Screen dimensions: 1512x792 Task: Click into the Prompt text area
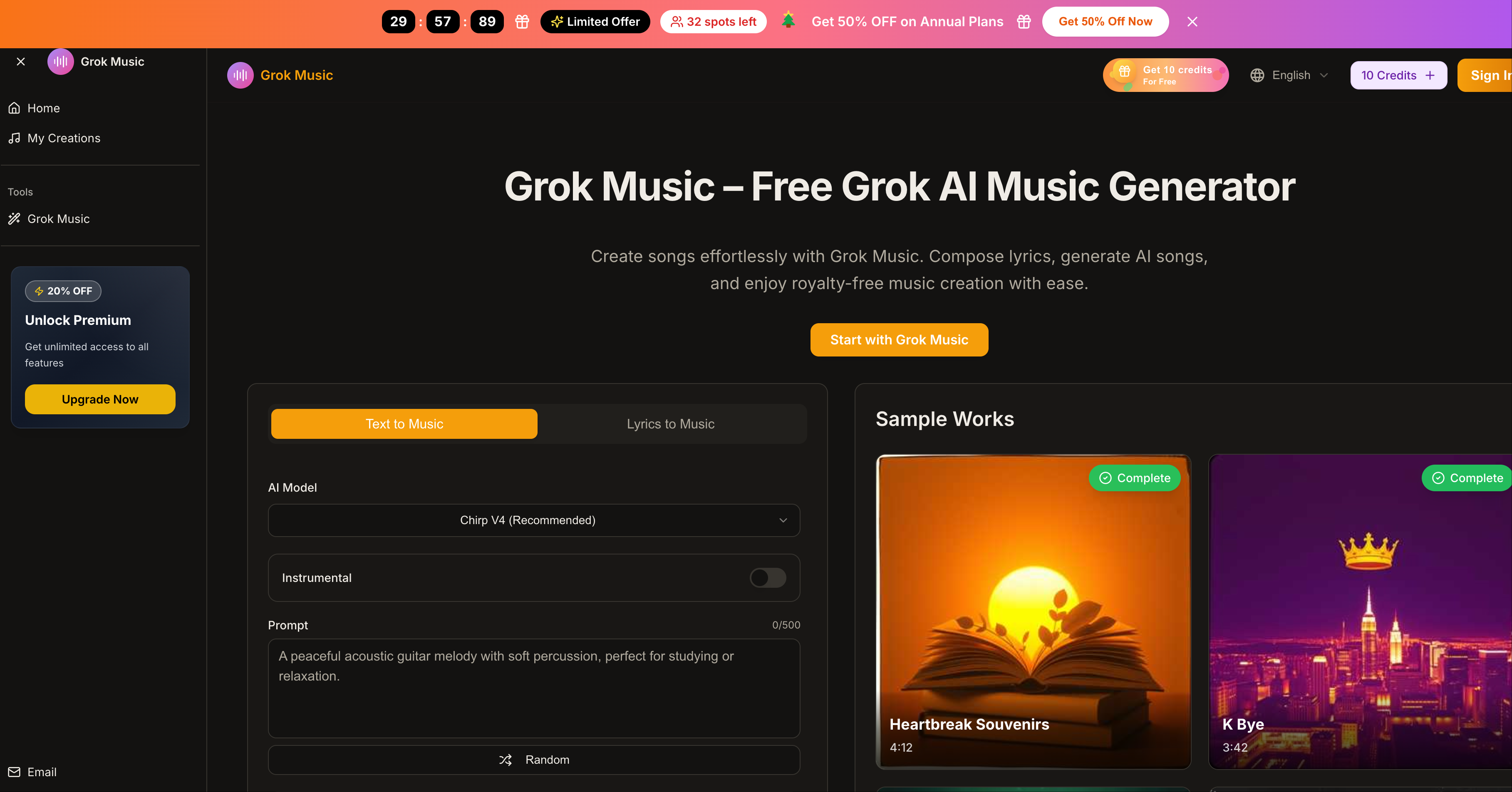[x=533, y=688]
